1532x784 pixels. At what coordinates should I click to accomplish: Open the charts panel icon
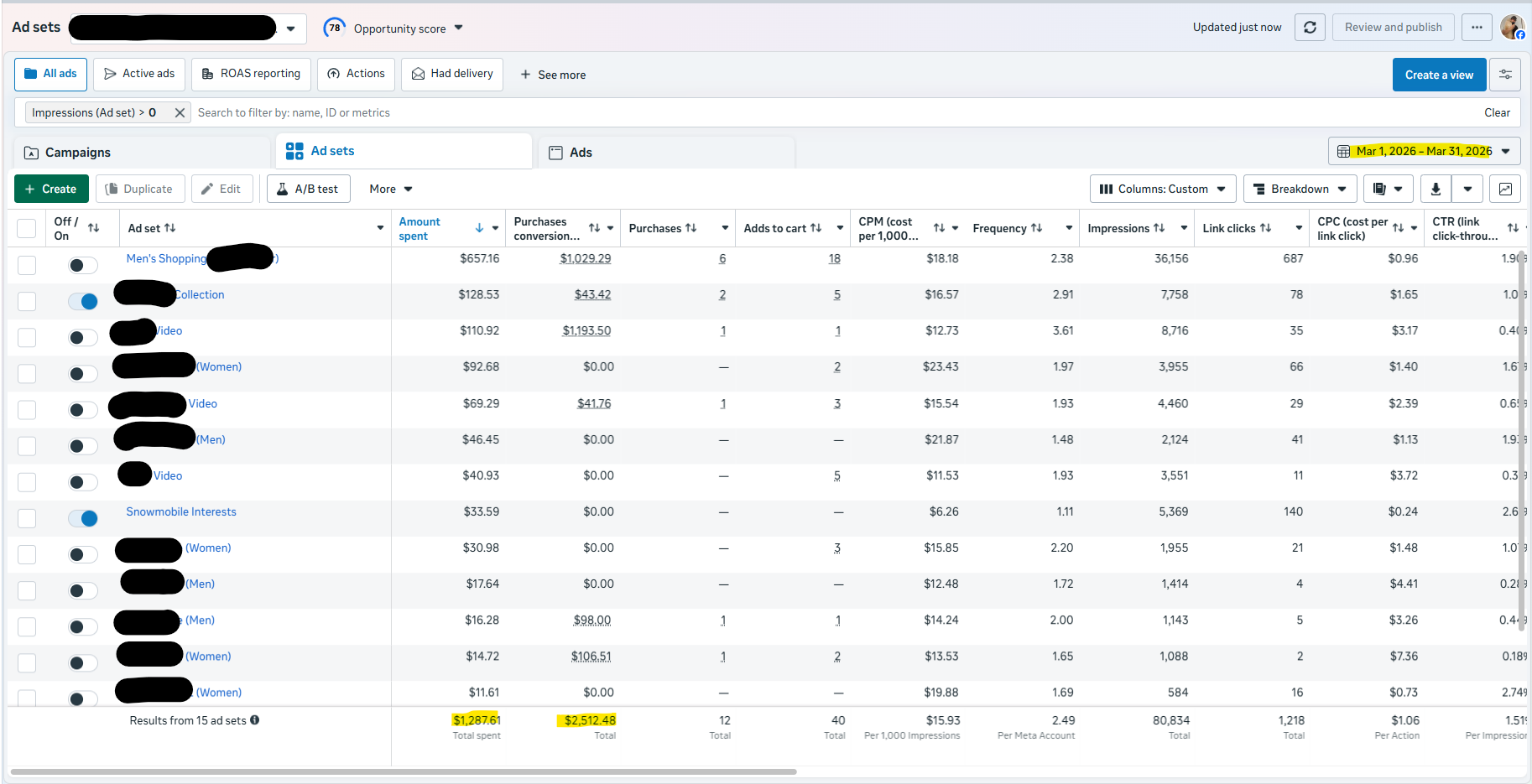[x=1505, y=189]
